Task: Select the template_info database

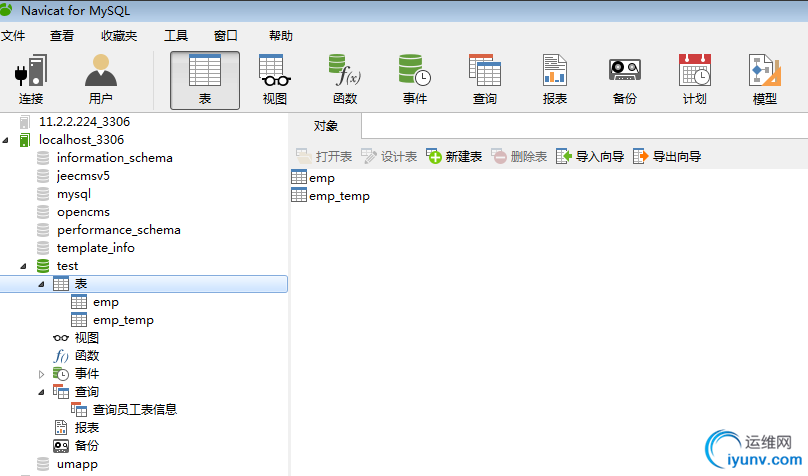Action: [95, 248]
